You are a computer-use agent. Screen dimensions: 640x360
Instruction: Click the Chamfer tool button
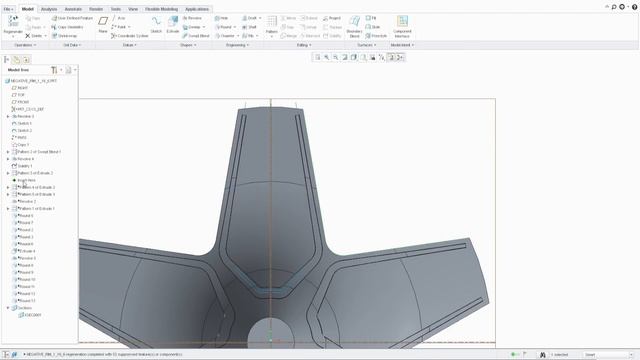225,36
